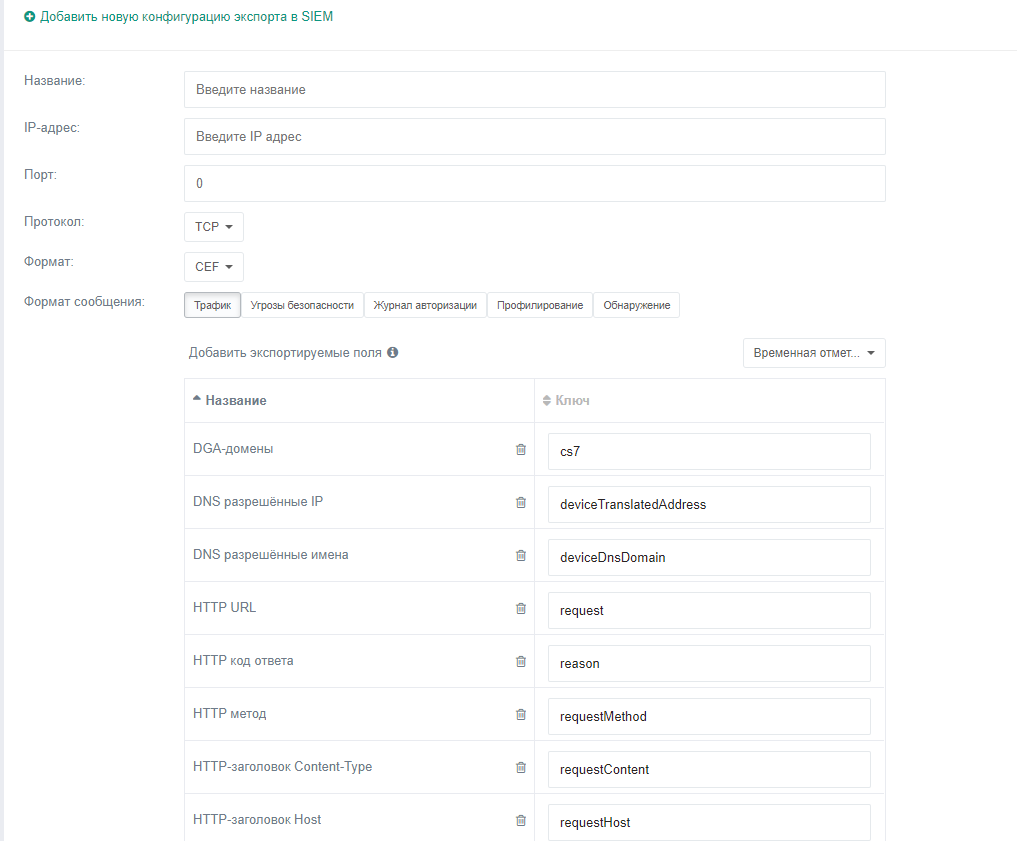This screenshot has height=841, width=1017.
Task: Delete the DNS разрешённые имена row
Action: tap(520, 556)
